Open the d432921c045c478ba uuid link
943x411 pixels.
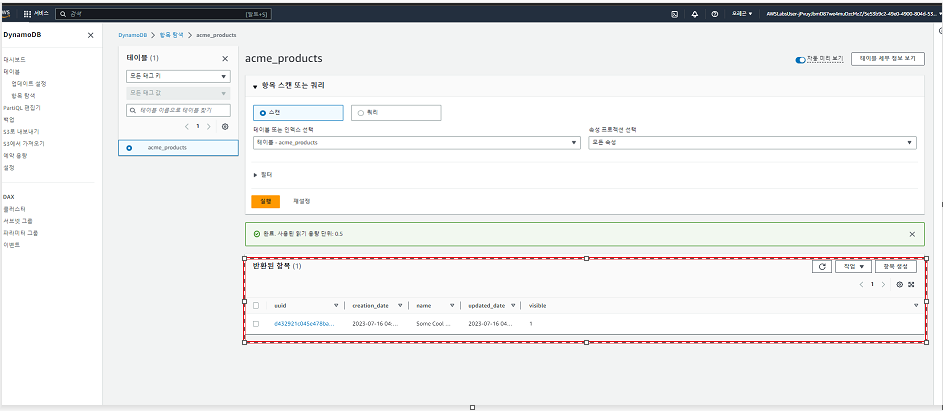tap(304, 324)
